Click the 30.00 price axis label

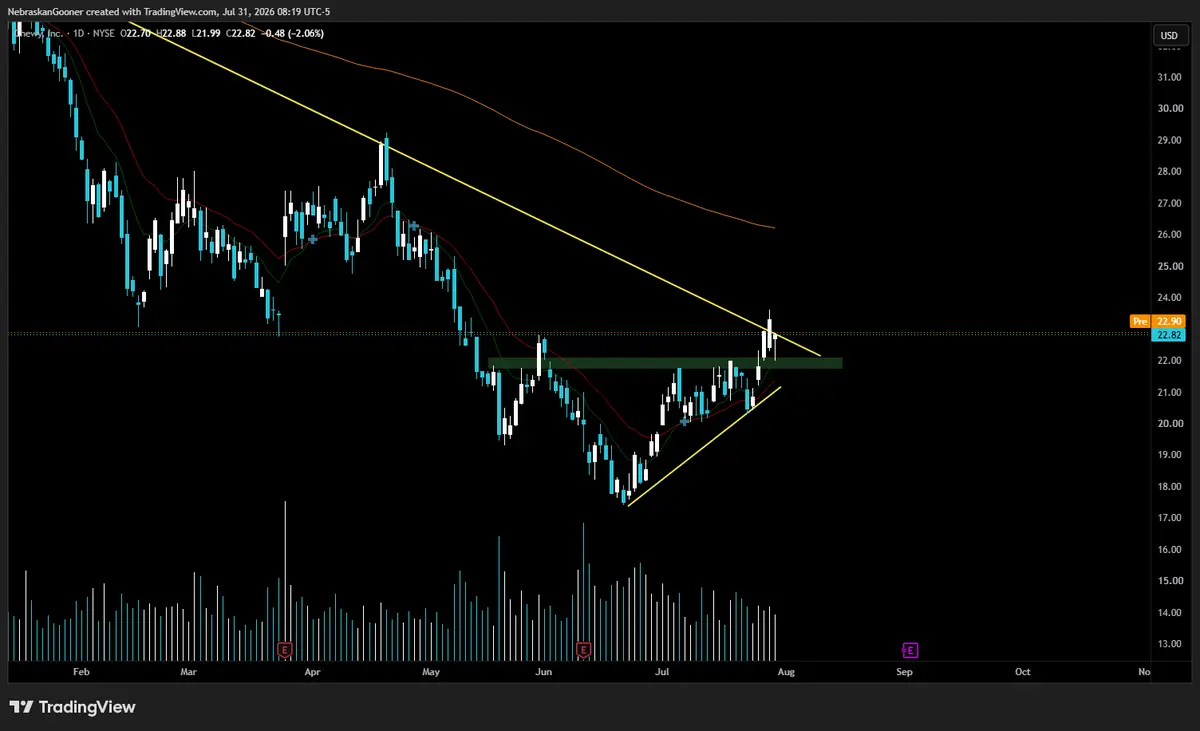click(1169, 108)
